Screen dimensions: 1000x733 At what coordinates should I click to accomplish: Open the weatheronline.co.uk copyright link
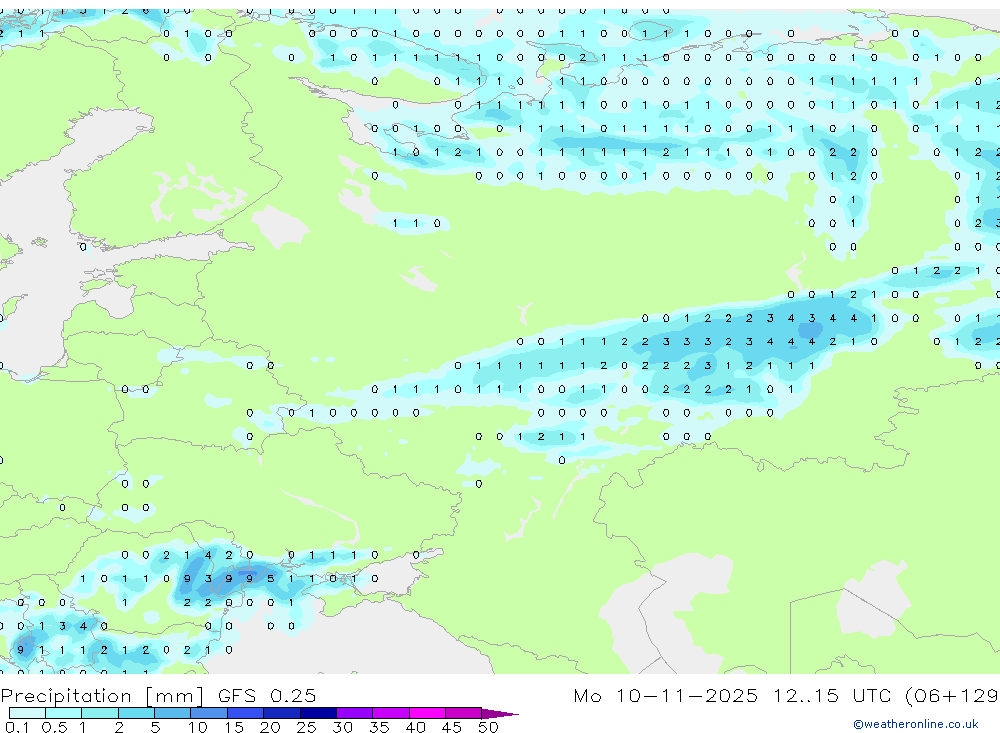click(x=916, y=724)
